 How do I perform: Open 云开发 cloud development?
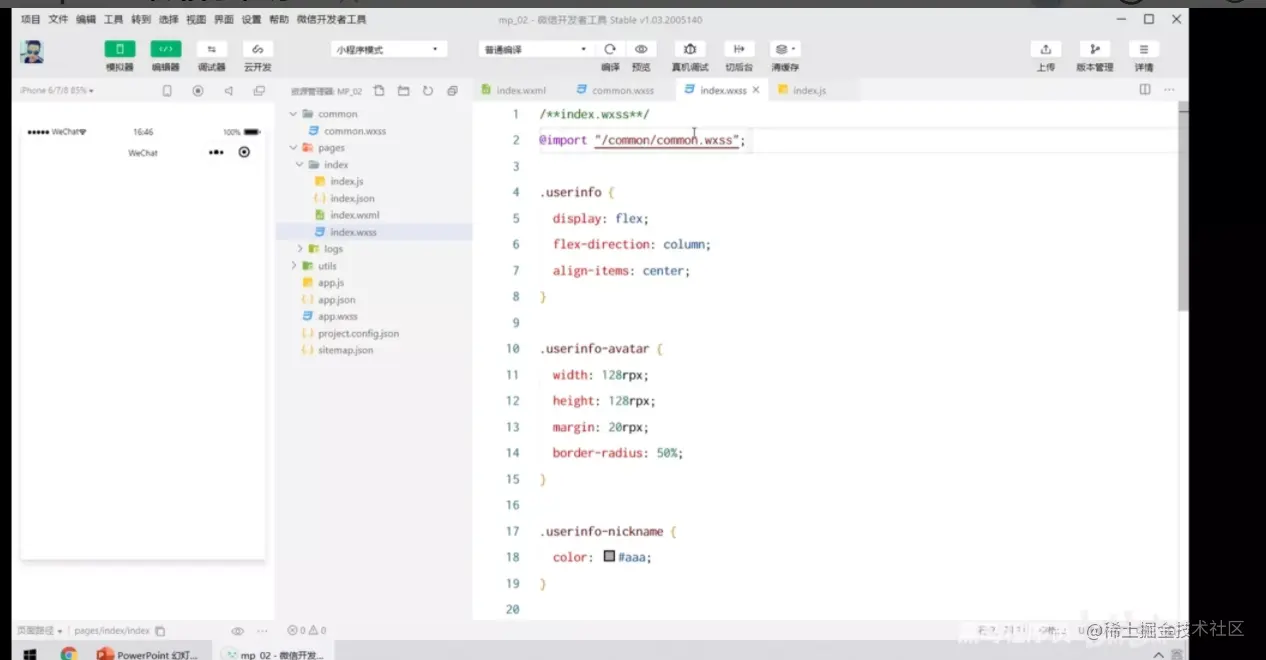[x=258, y=50]
